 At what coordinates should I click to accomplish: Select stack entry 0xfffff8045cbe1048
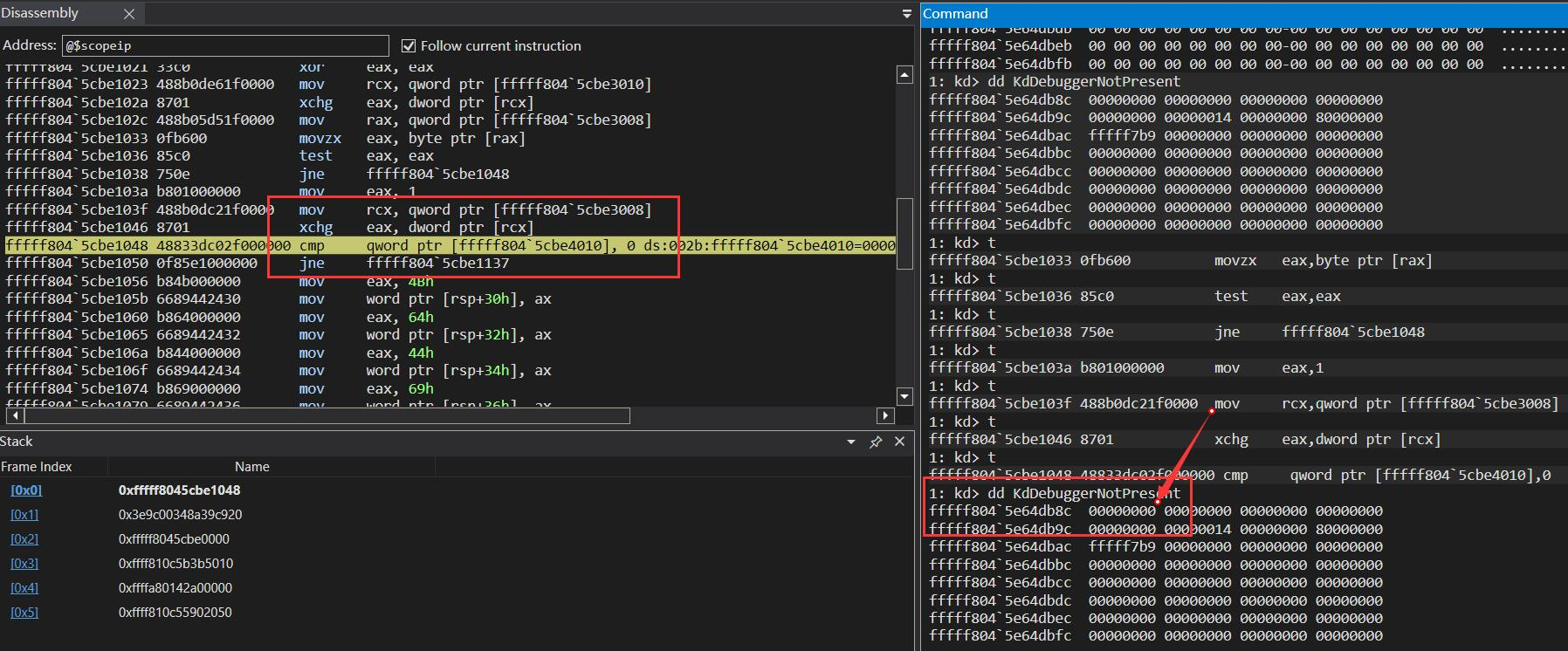(x=180, y=490)
